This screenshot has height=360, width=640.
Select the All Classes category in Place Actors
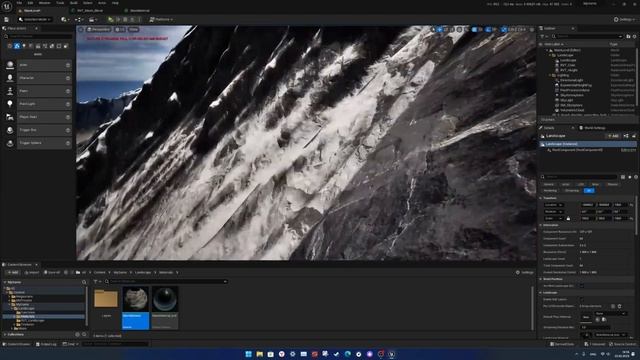tap(66, 46)
